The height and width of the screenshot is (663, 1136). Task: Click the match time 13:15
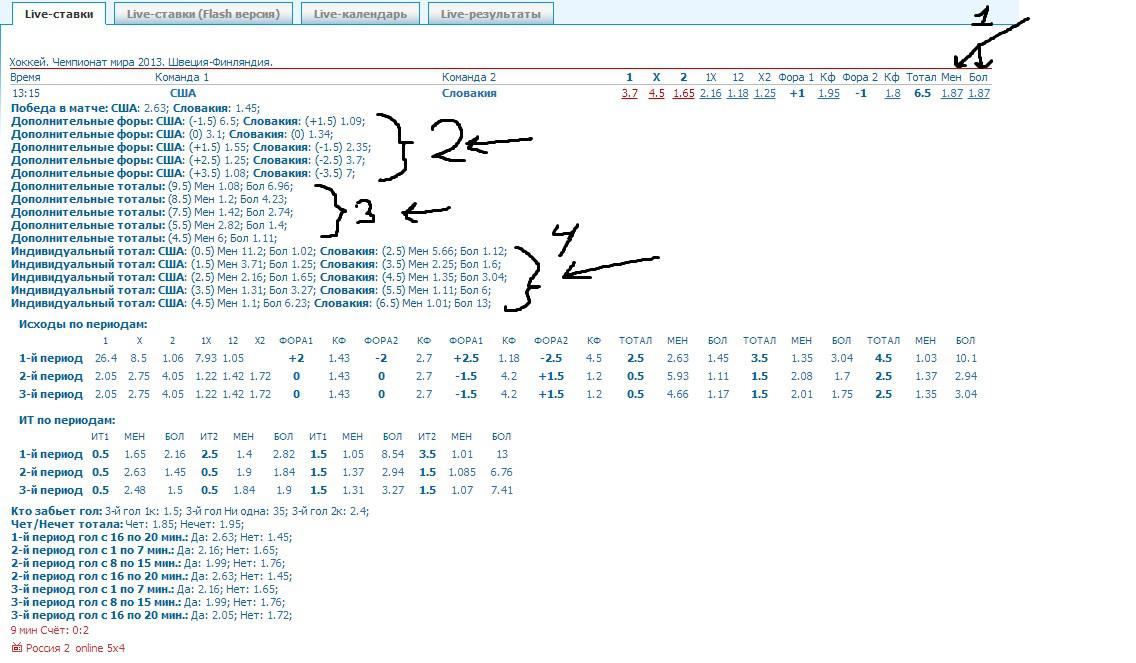tap(26, 93)
